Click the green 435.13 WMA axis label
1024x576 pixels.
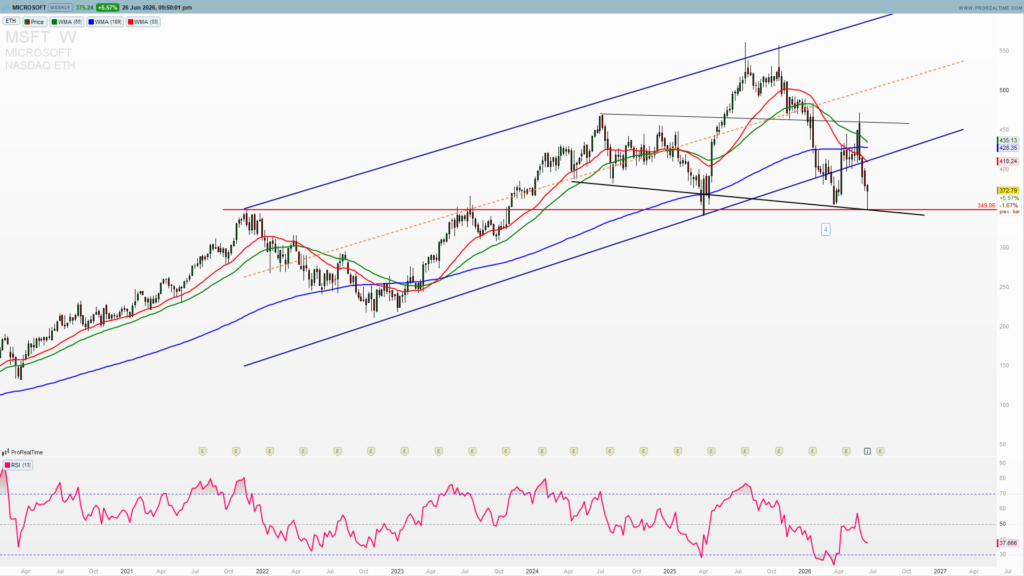[x=1008, y=140]
